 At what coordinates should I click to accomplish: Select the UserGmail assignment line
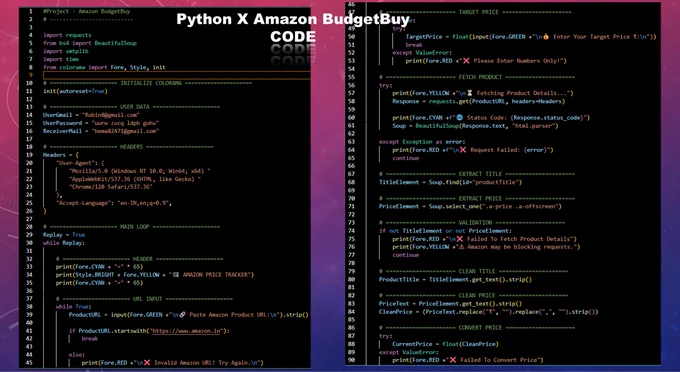(91, 115)
